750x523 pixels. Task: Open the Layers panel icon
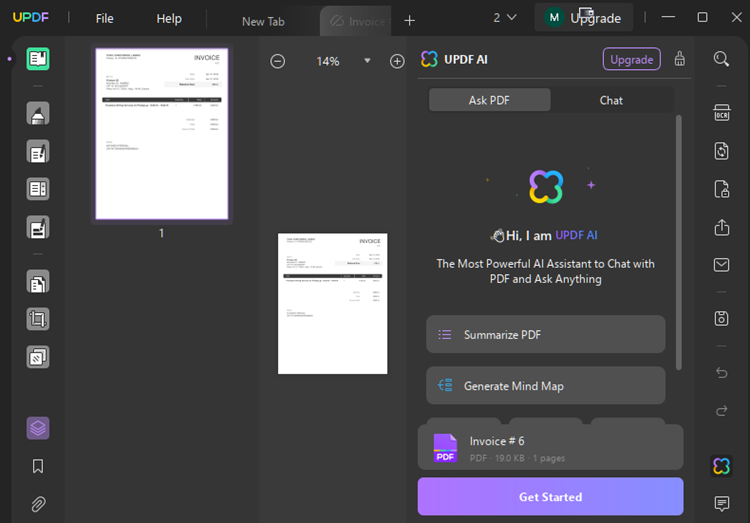click(x=38, y=428)
